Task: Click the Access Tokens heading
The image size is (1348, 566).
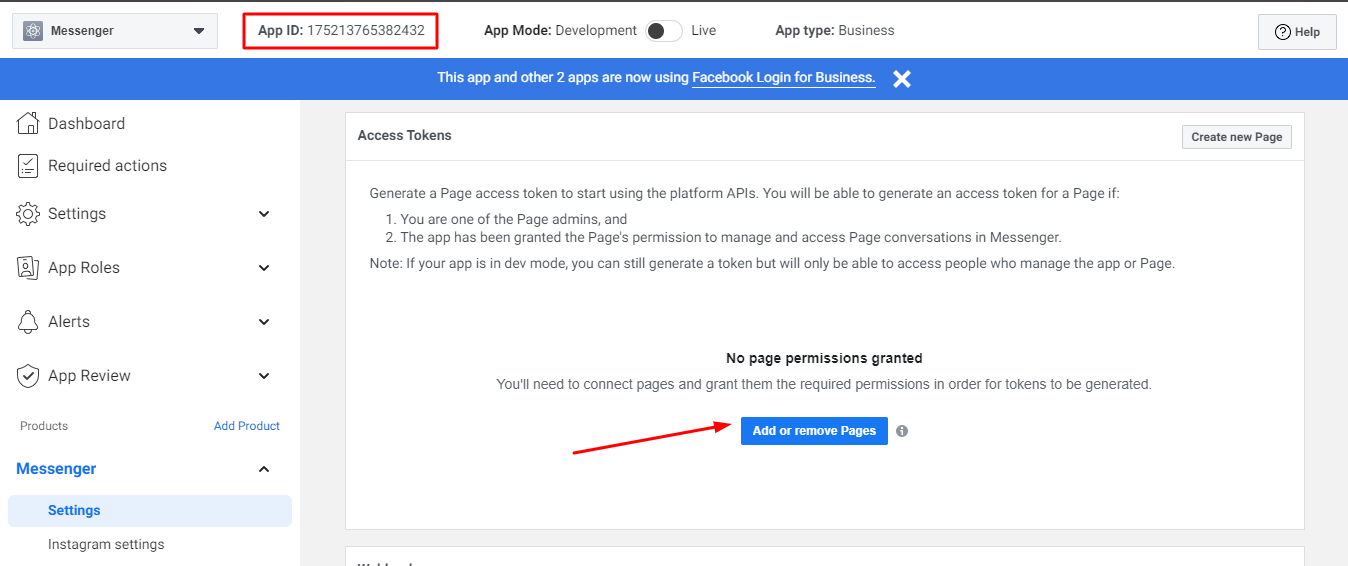Action: click(x=405, y=135)
